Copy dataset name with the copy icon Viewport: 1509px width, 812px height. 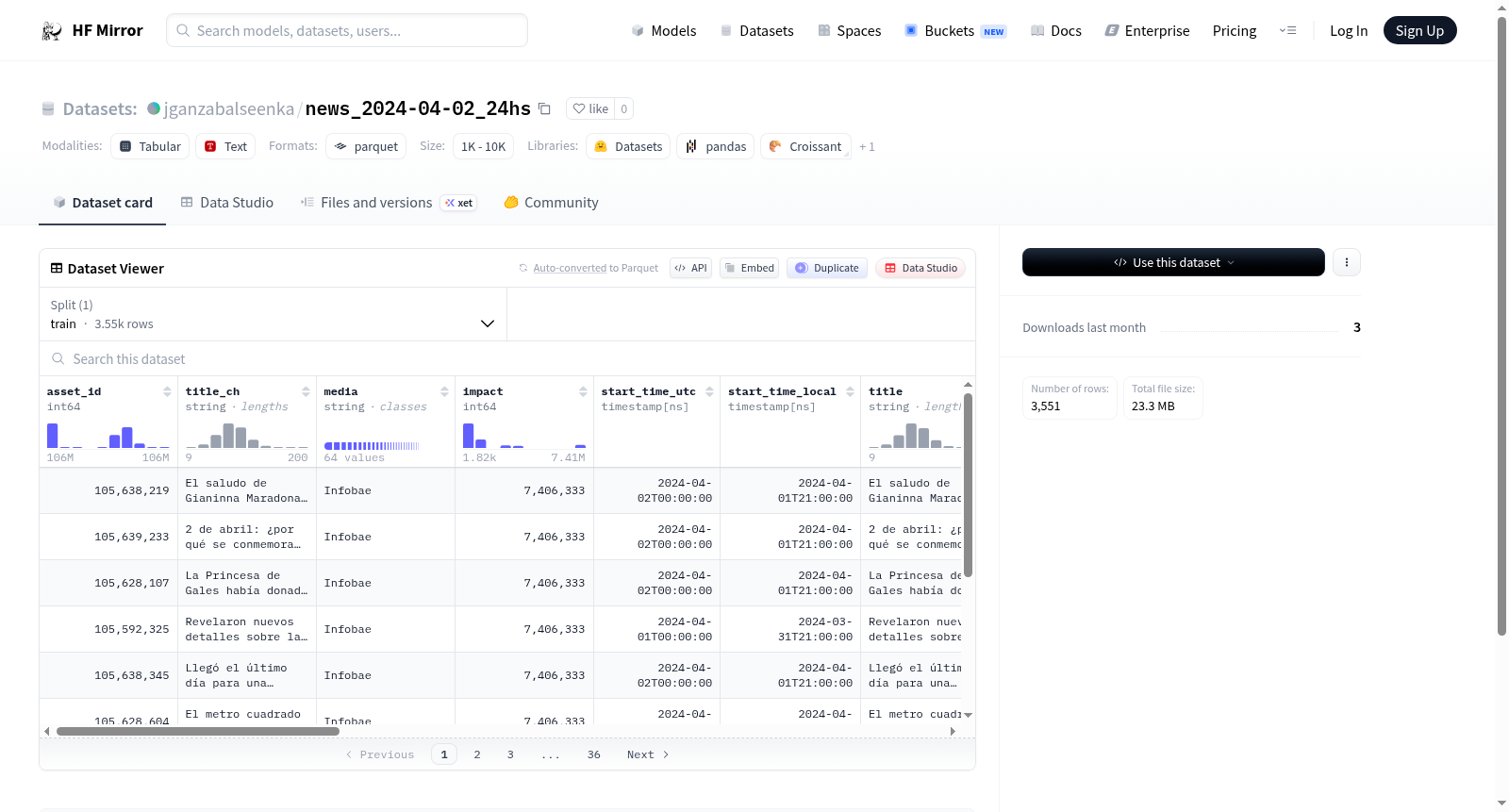coord(544,108)
